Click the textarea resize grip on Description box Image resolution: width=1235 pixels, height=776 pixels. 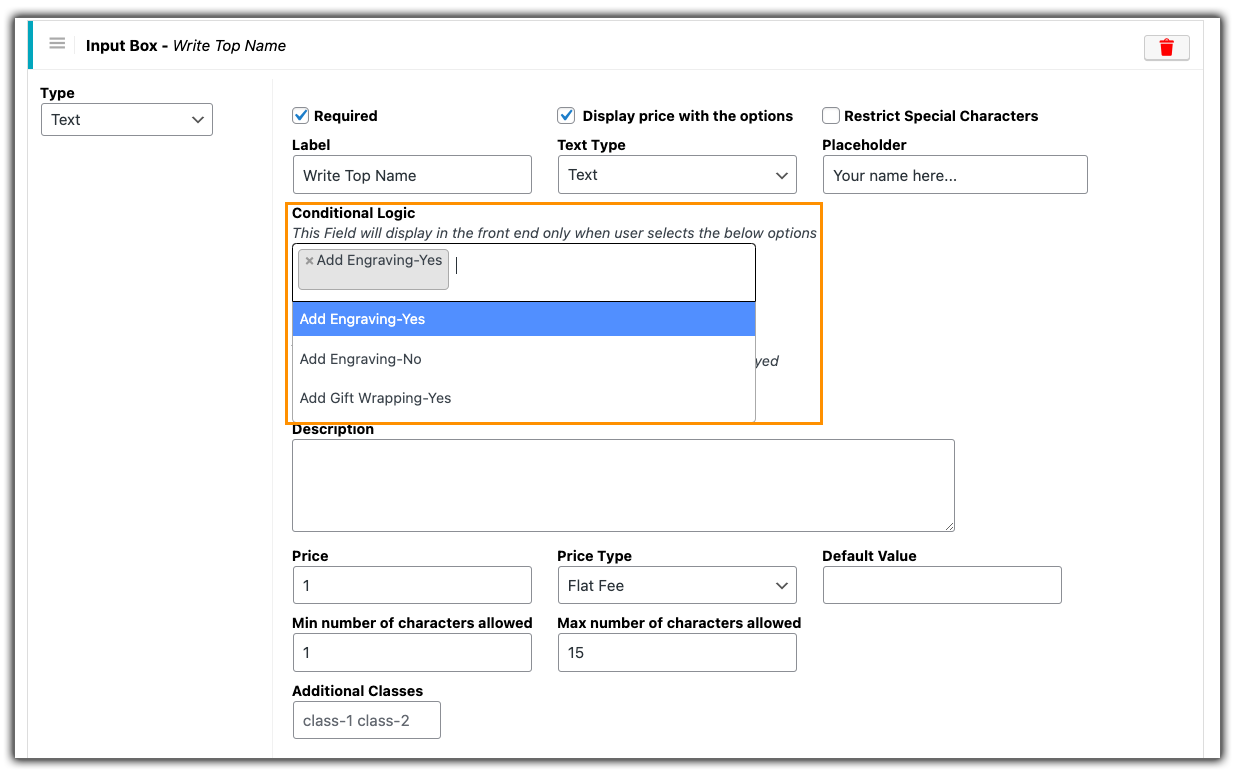coord(949,525)
